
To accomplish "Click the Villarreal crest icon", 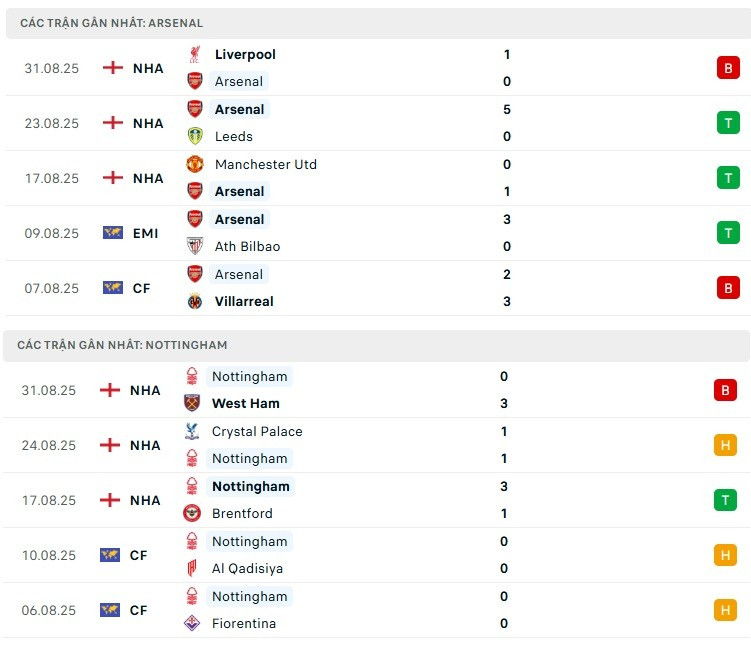I will pyautogui.click(x=194, y=301).
